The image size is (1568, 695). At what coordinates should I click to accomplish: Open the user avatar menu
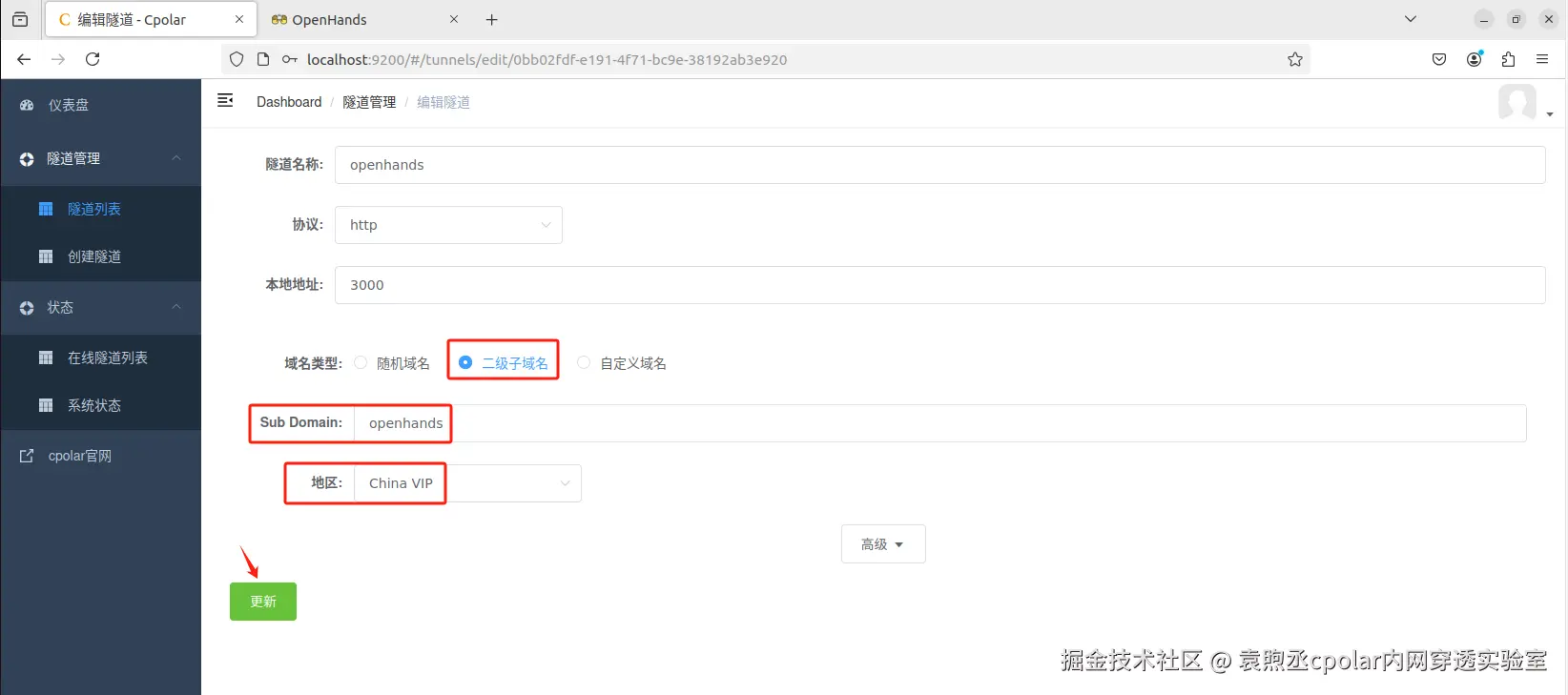coord(1517,102)
